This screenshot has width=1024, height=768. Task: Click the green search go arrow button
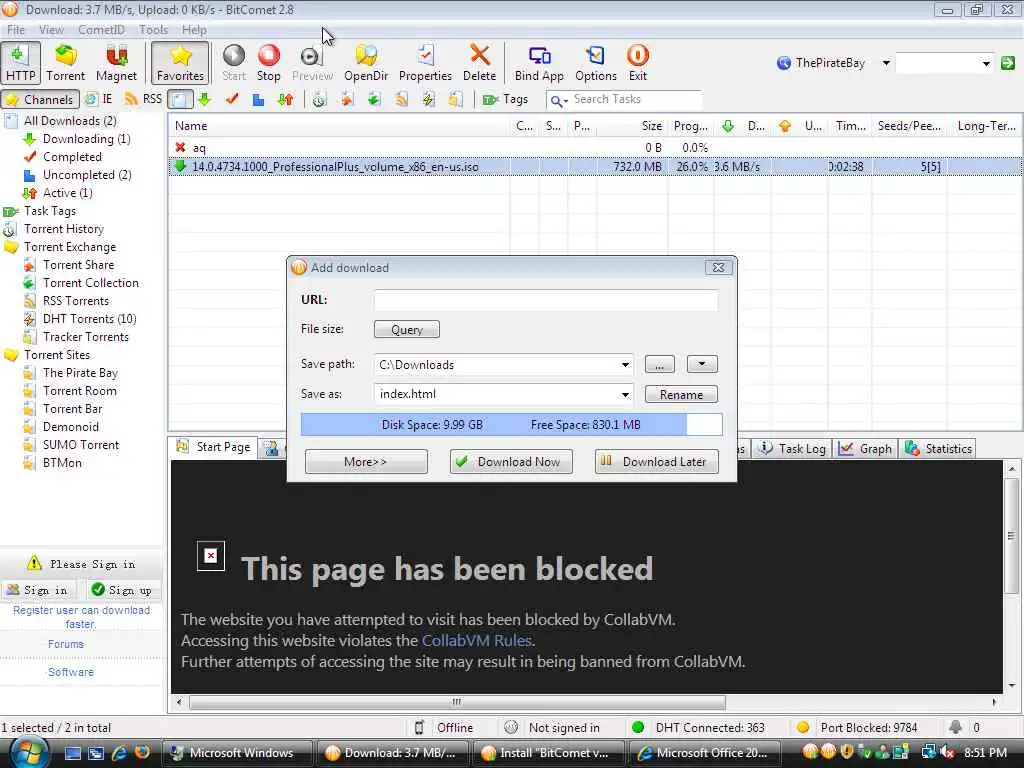click(x=1008, y=63)
